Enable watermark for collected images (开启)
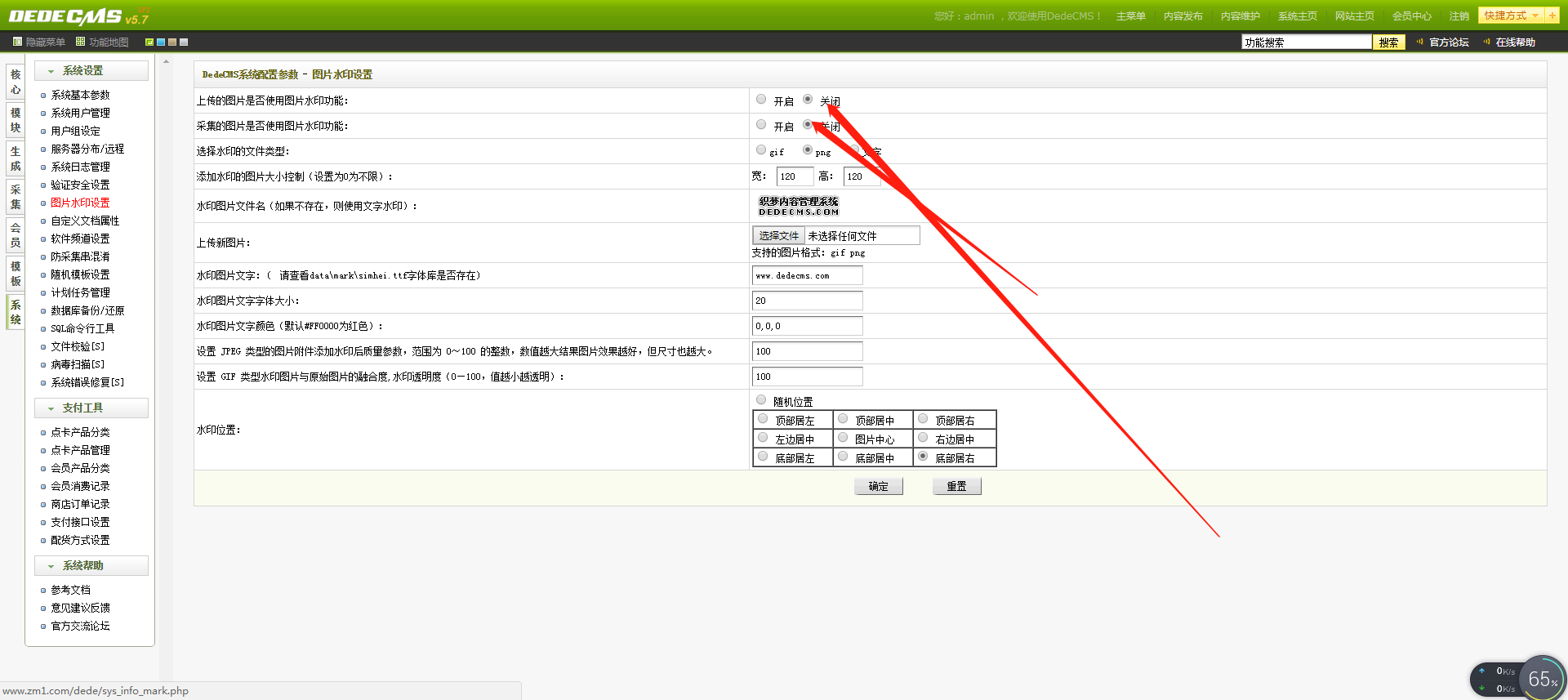Image resolution: width=1568 pixels, height=700 pixels. 761,125
